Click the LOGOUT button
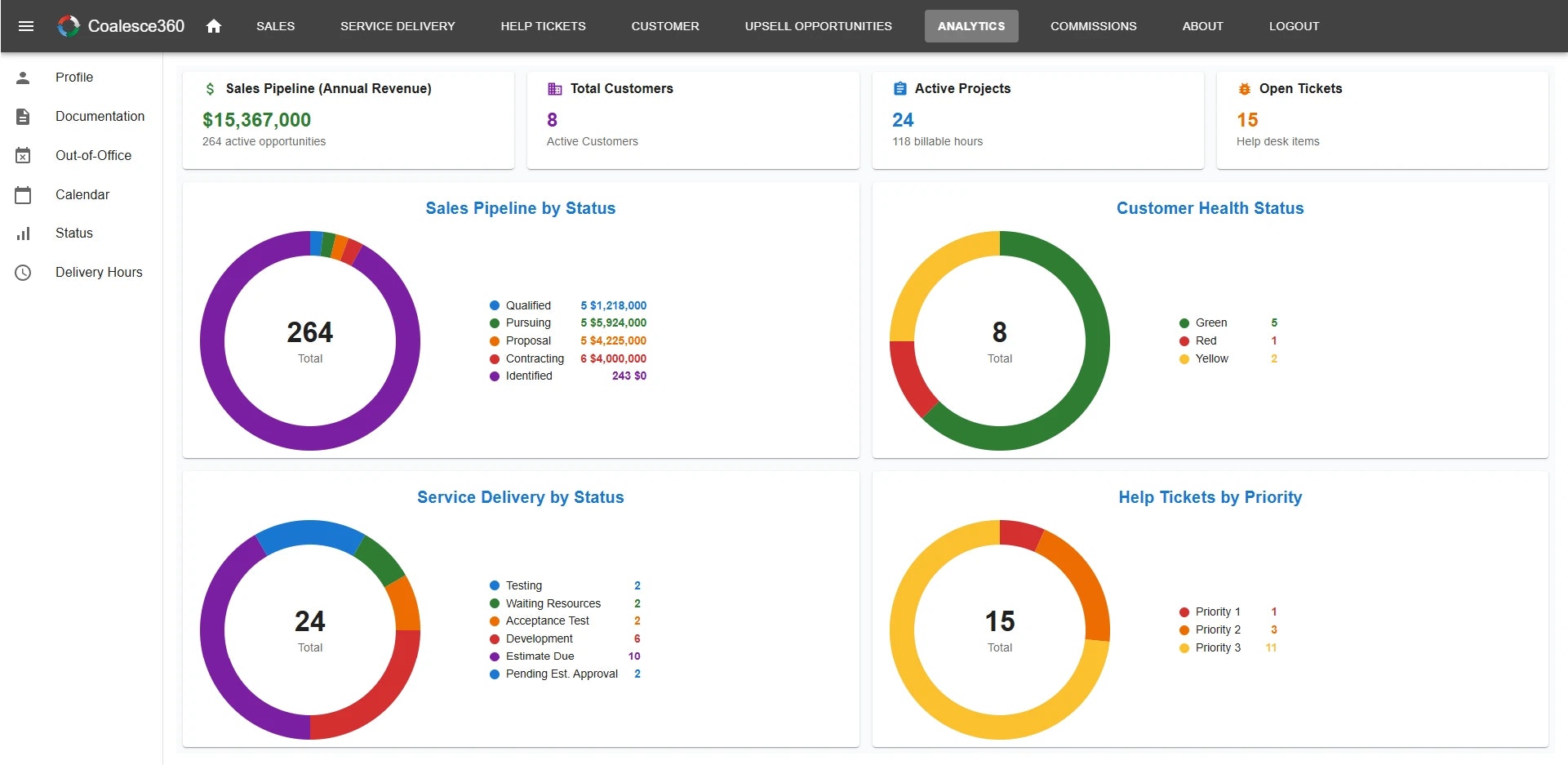This screenshot has width=1568, height=765. tap(1294, 26)
